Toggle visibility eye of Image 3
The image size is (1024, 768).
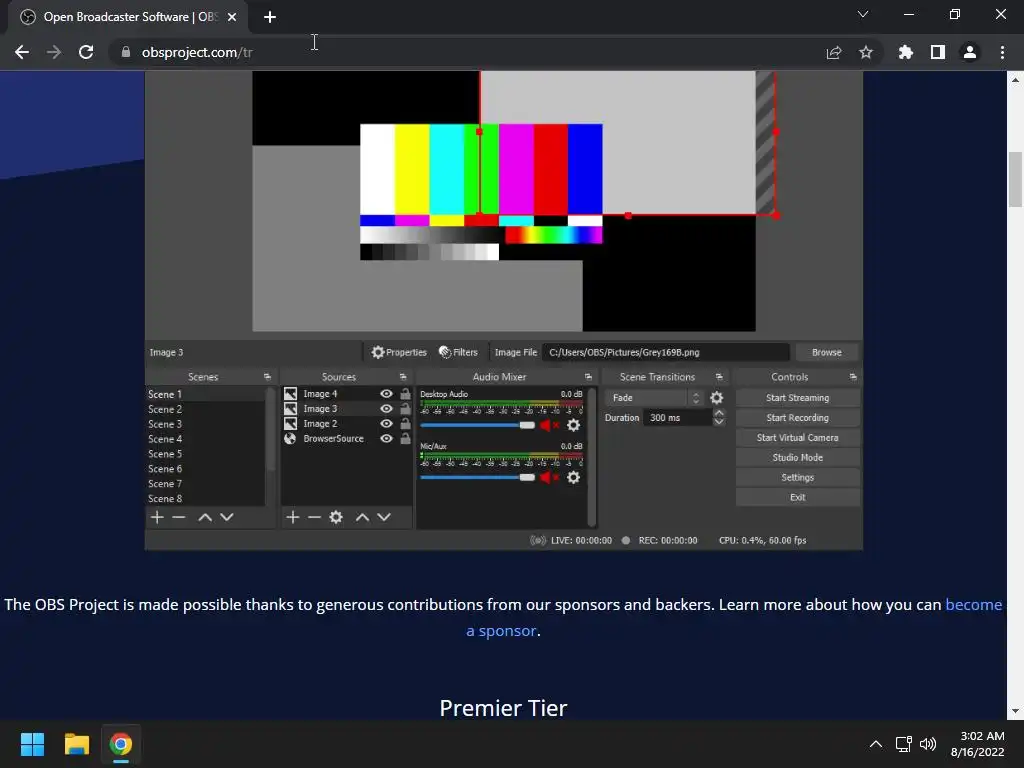click(387, 409)
